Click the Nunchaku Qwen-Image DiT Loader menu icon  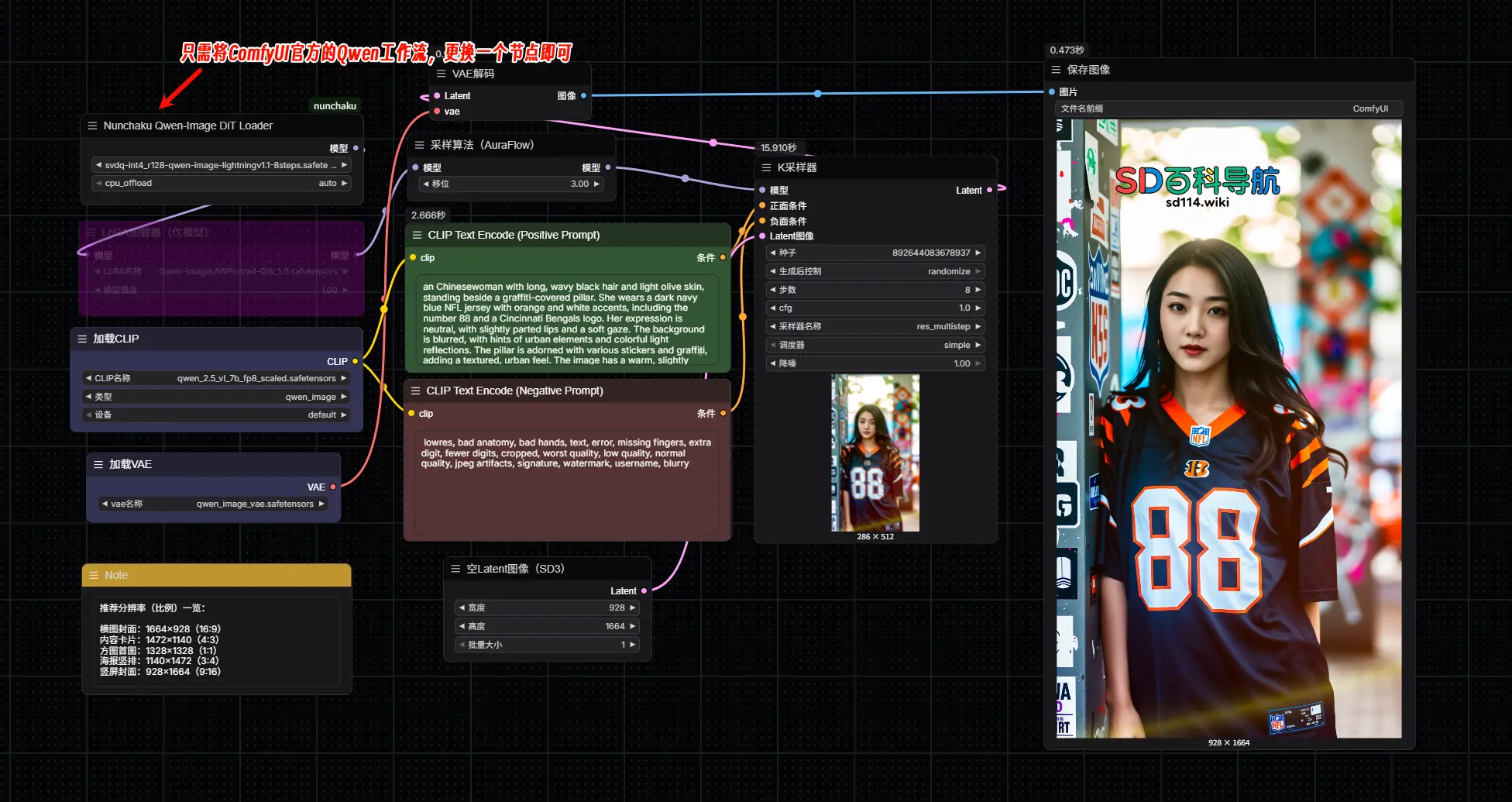[x=92, y=126]
